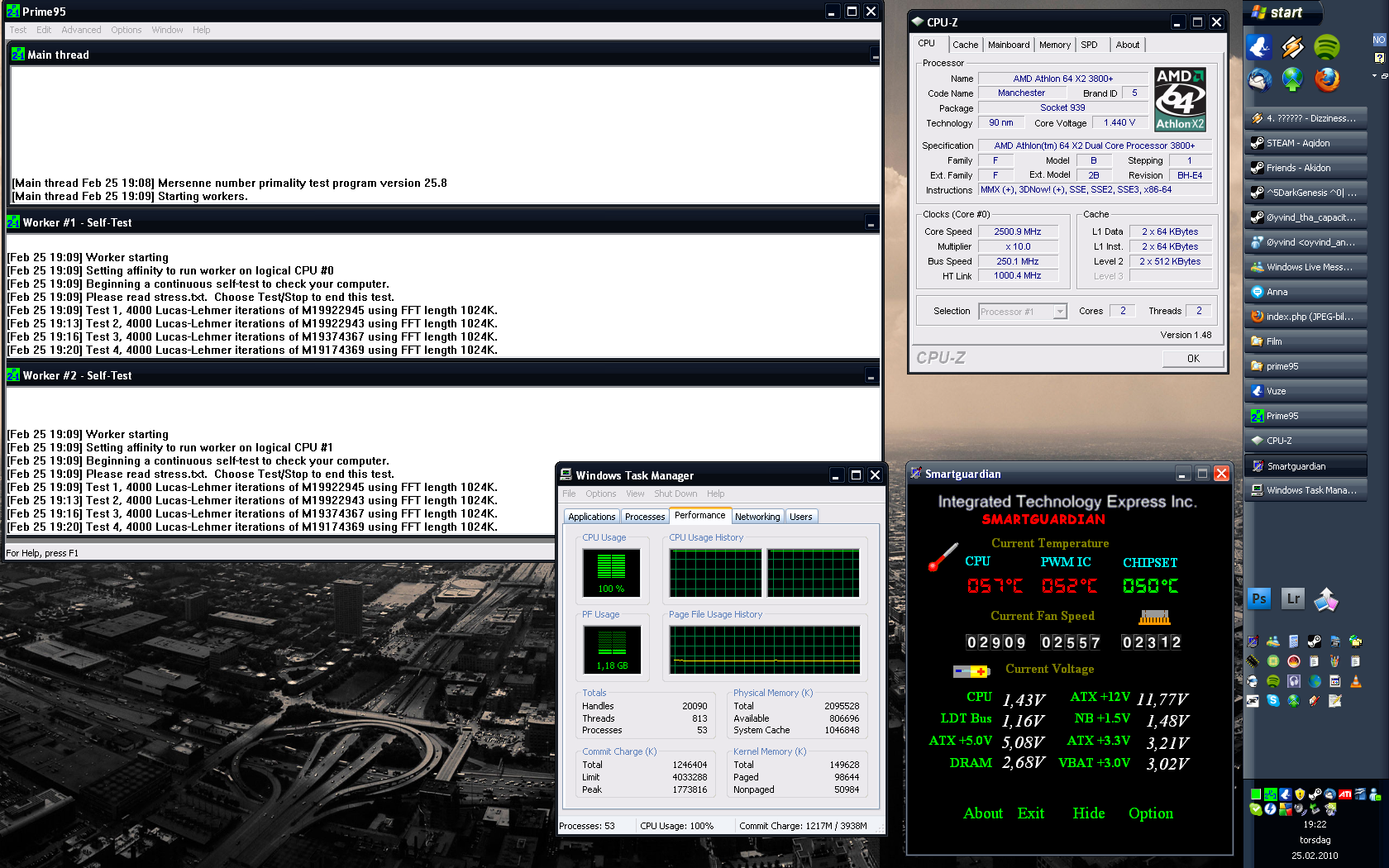The height and width of the screenshot is (868, 1389).
Task: Click OK button in CPU-Z
Action: (1193, 358)
